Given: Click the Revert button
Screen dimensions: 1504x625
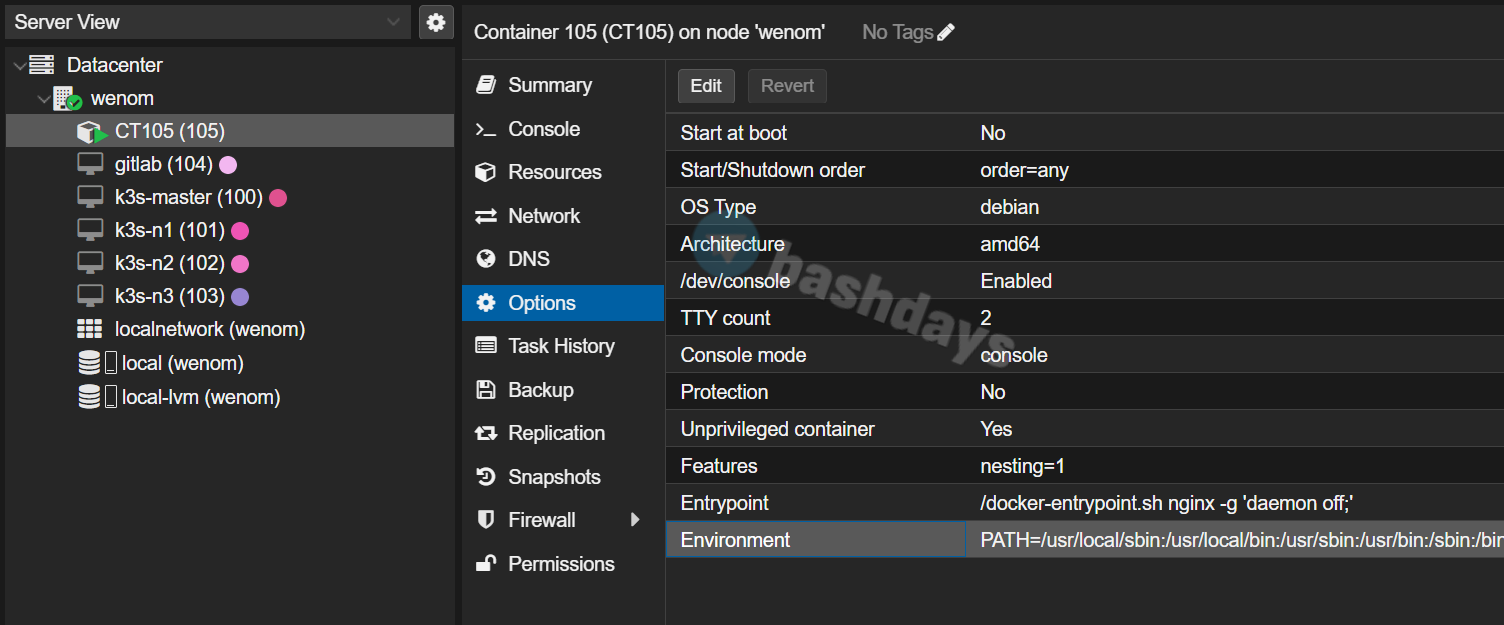Looking at the screenshot, I should click(x=787, y=86).
